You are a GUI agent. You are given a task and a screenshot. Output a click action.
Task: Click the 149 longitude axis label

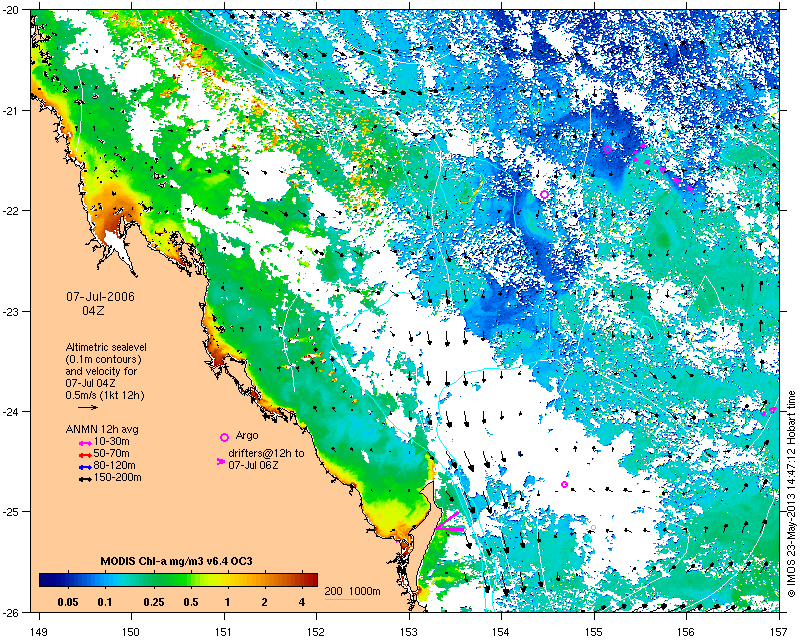pyautogui.click(x=39, y=632)
